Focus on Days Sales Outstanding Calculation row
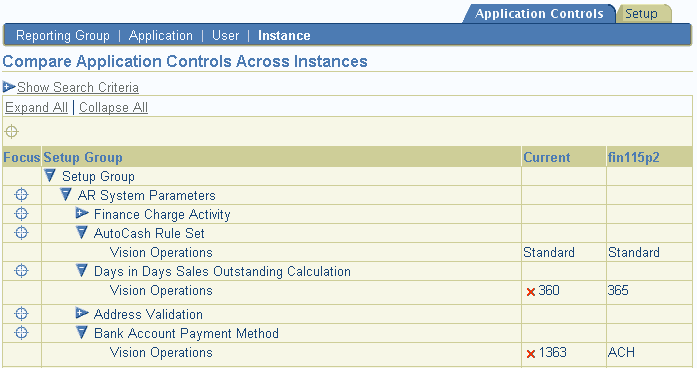697x368 pixels. click(x=21, y=271)
